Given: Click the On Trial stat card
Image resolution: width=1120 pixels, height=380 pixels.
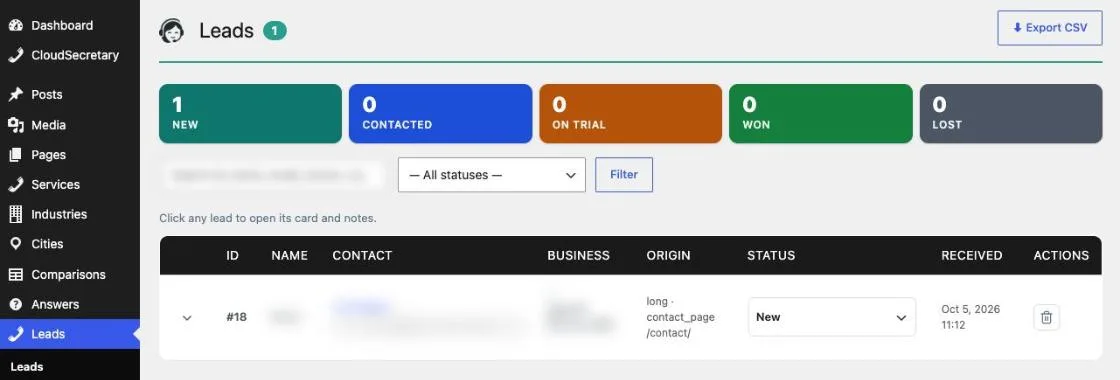Looking at the screenshot, I should [x=631, y=114].
